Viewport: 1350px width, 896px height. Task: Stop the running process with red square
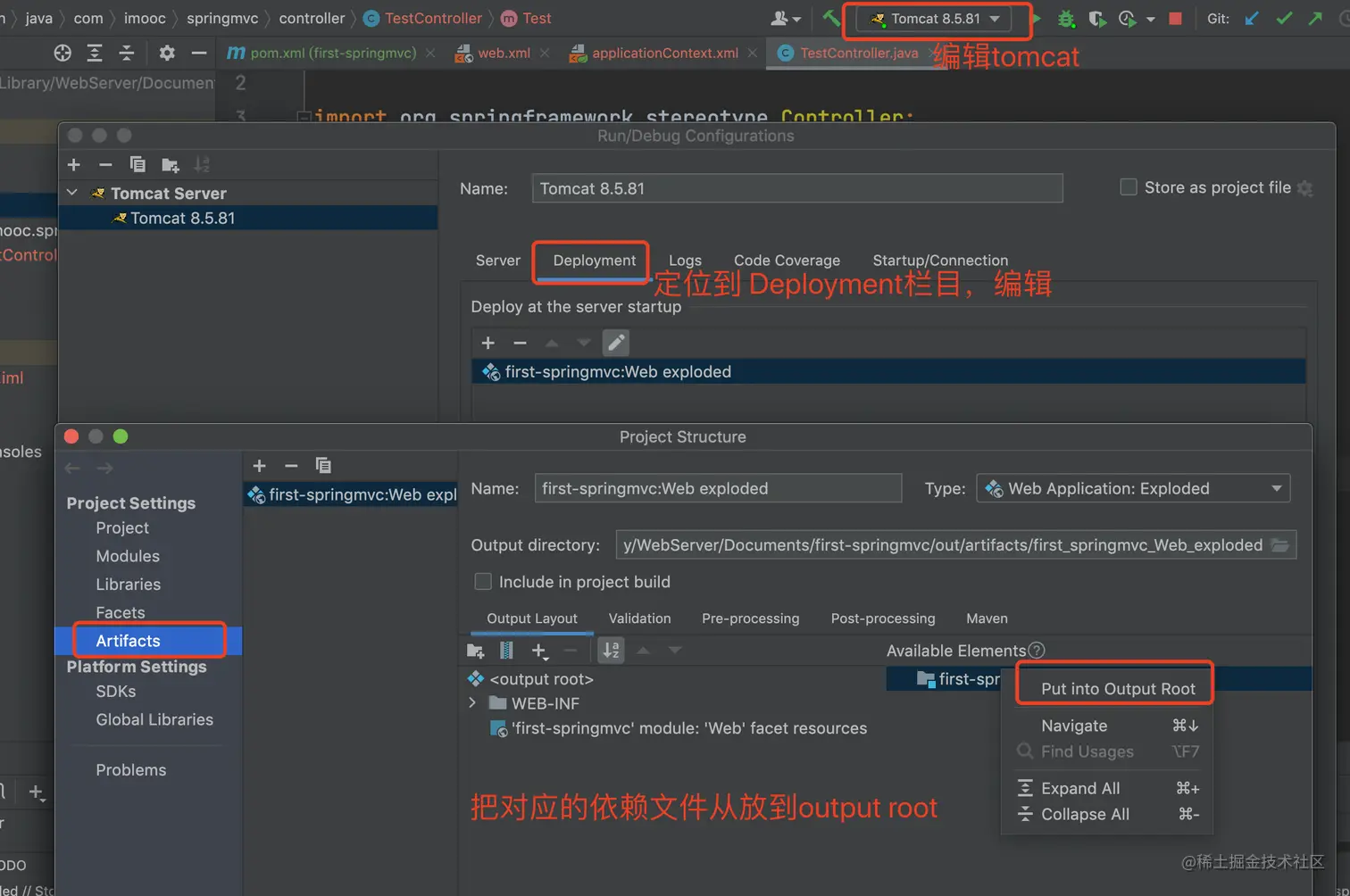coord(1175,18)
